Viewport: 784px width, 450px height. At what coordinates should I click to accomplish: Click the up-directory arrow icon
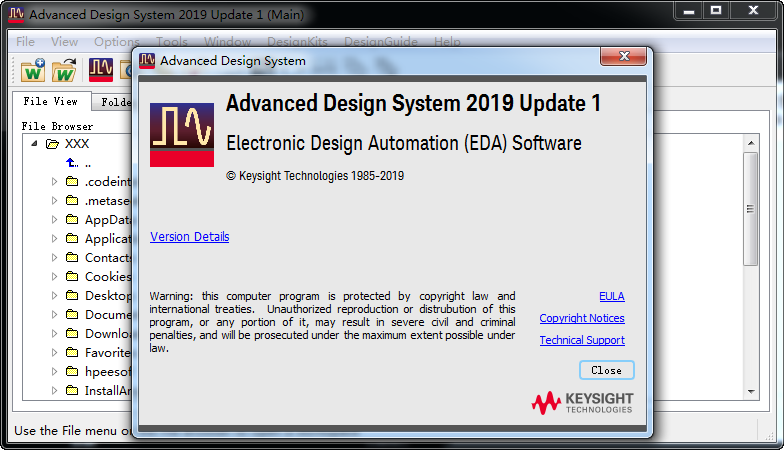[72, 162]
